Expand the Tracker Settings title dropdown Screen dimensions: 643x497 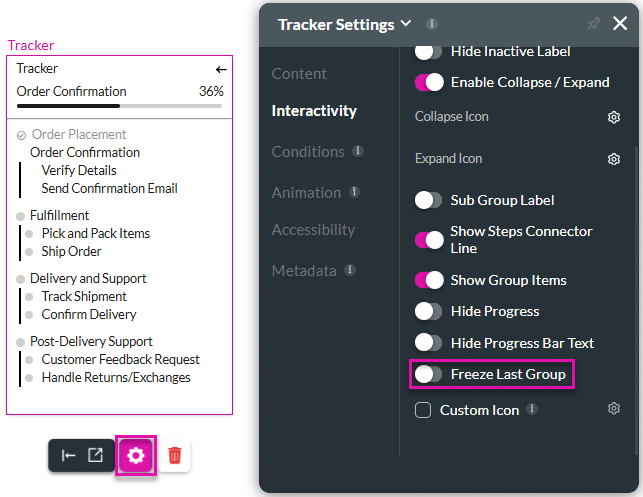[405, 24]
